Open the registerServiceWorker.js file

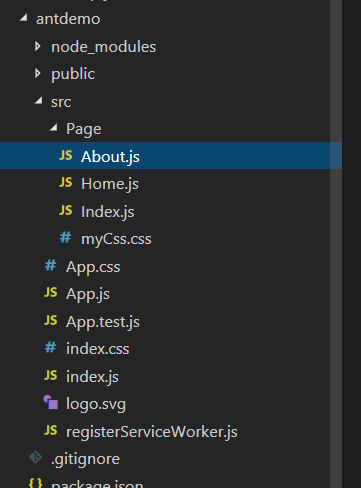(152, 432)
